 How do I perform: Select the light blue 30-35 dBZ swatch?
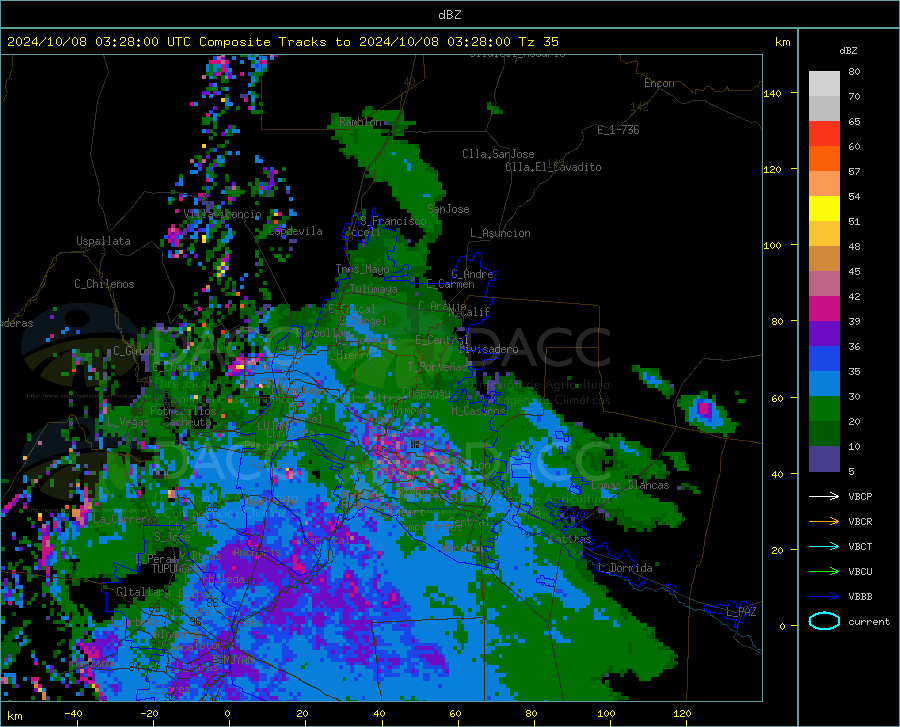pos(824,383)
